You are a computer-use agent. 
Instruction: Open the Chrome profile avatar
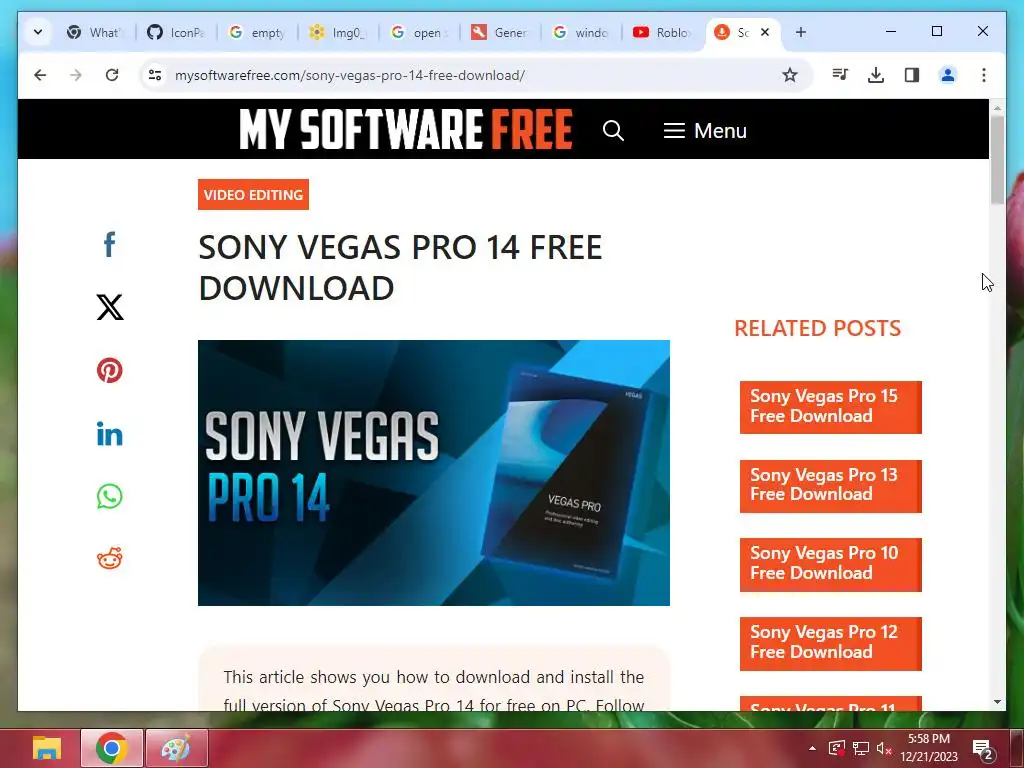click(948, 75)
